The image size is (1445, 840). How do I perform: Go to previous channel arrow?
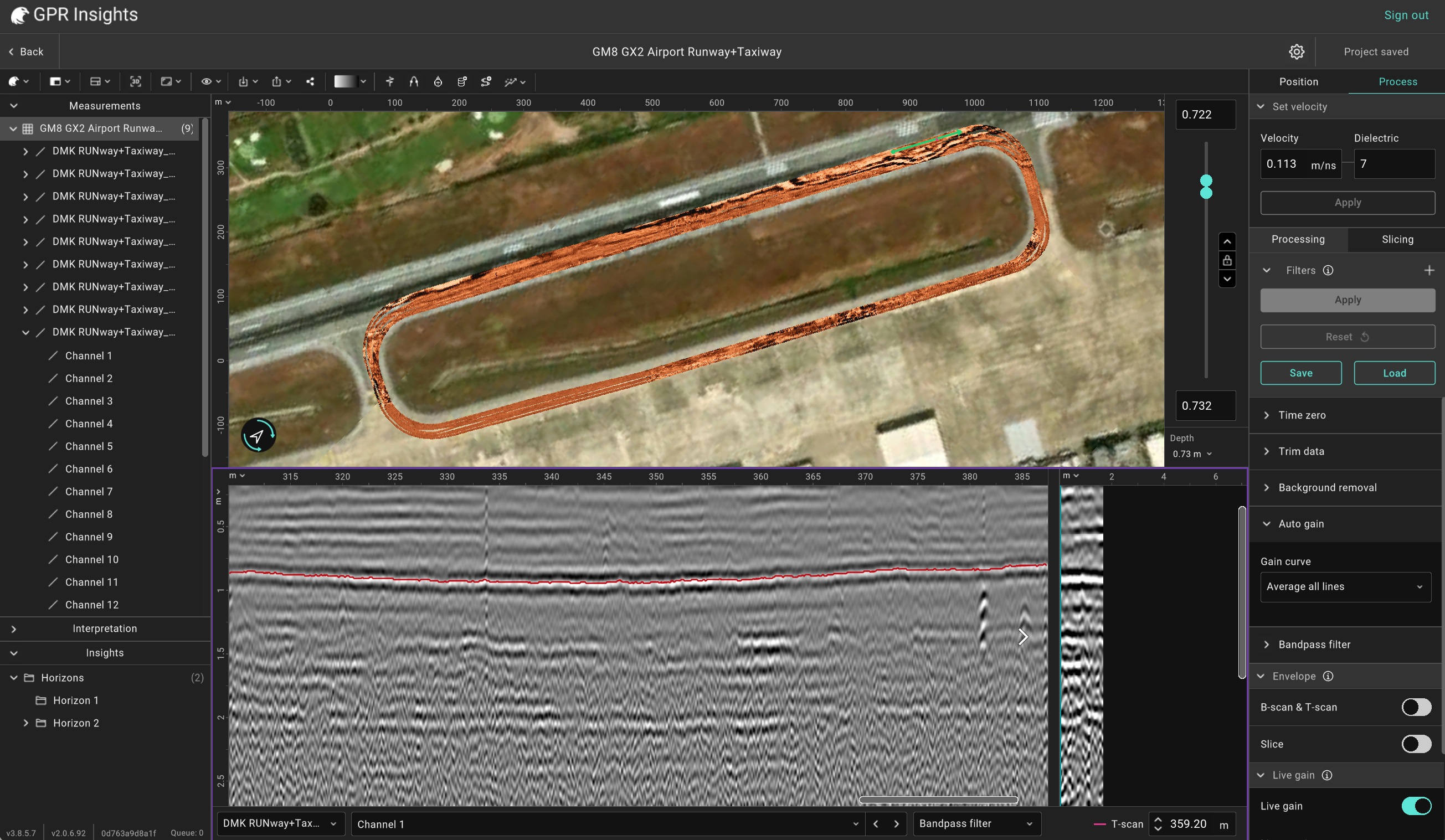[x=876, y=823]
